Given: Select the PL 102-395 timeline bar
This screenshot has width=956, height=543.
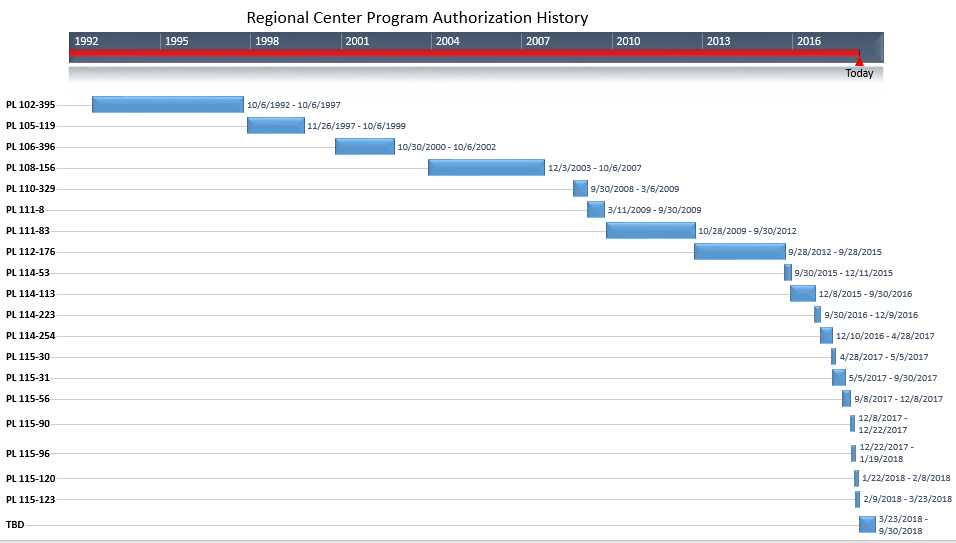Looking at the screenshot, I should tap(167, 104).
